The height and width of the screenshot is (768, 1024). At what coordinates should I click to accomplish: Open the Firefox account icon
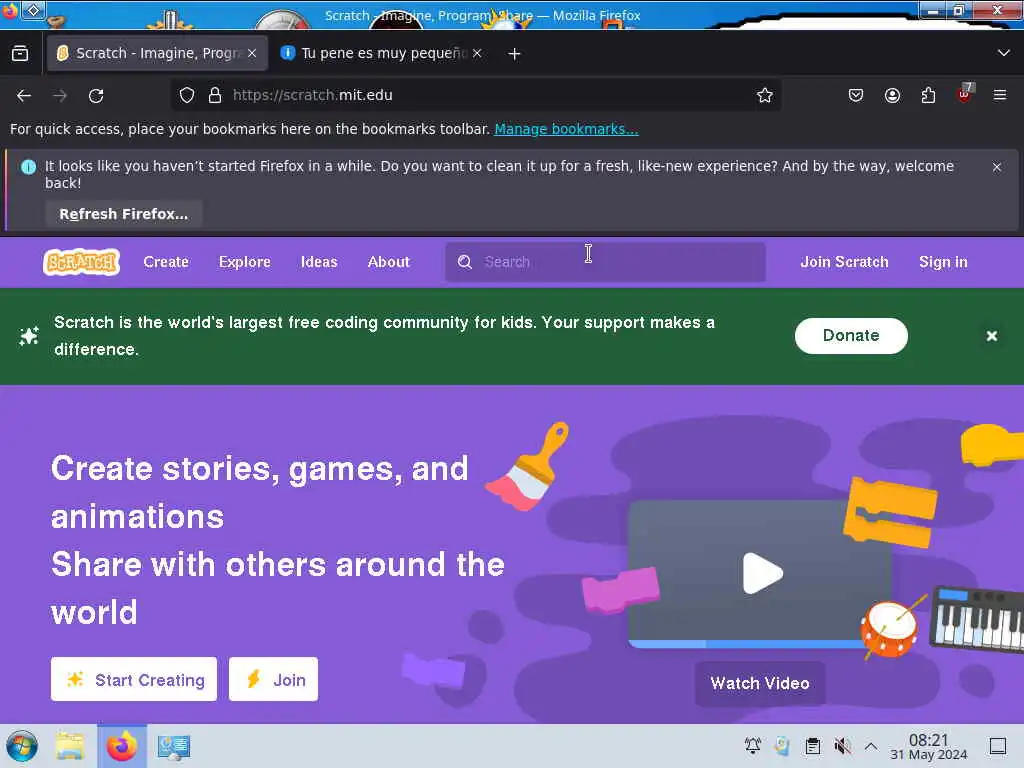pyautogui.click(x=892, y=95)
